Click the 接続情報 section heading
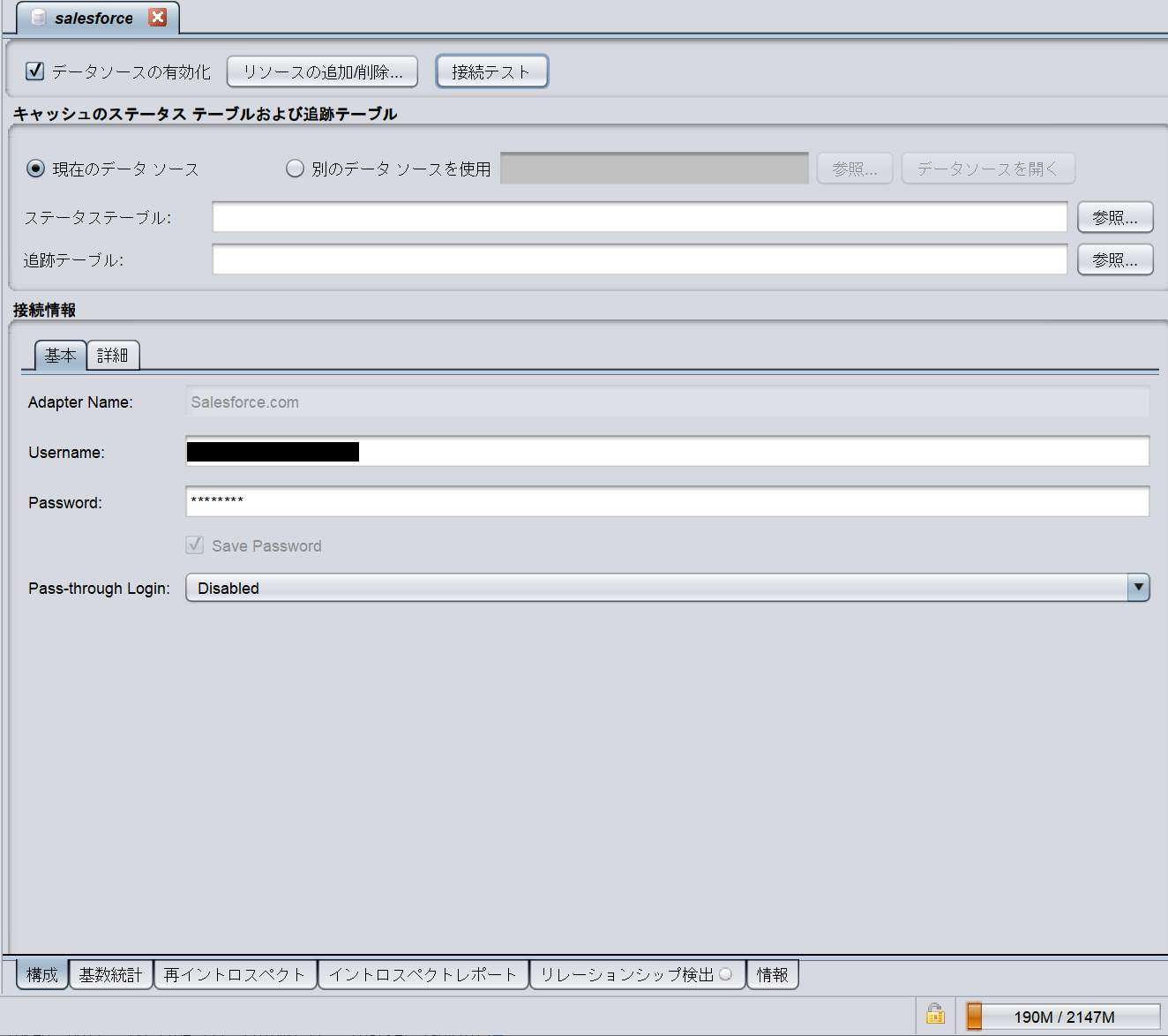The image size is (1168, 1036). 44,310
